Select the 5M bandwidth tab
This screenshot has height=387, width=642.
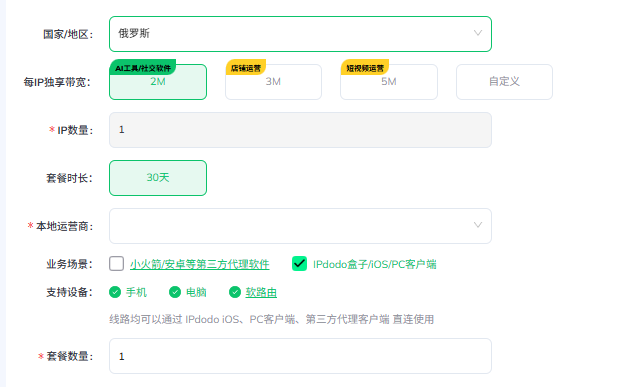point(389,81)
